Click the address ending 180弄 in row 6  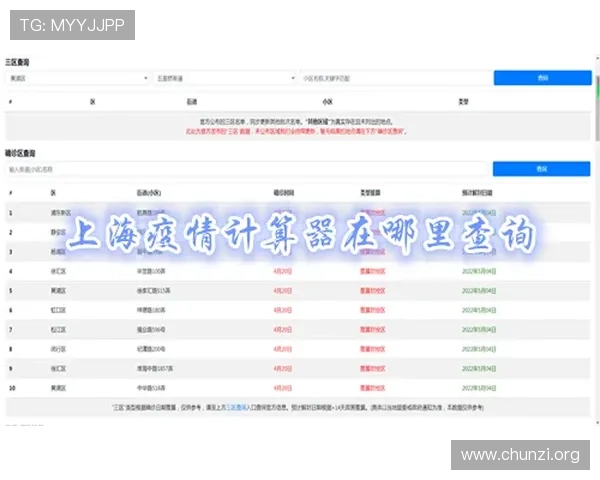point(151,310)
